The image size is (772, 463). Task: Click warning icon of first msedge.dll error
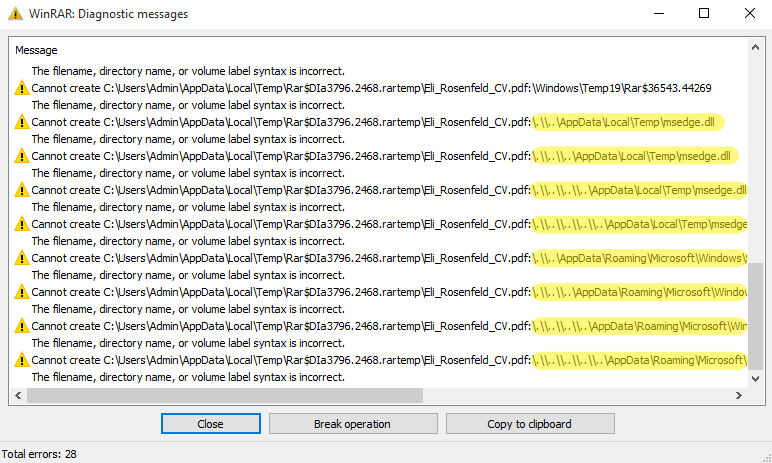(21, 122)
